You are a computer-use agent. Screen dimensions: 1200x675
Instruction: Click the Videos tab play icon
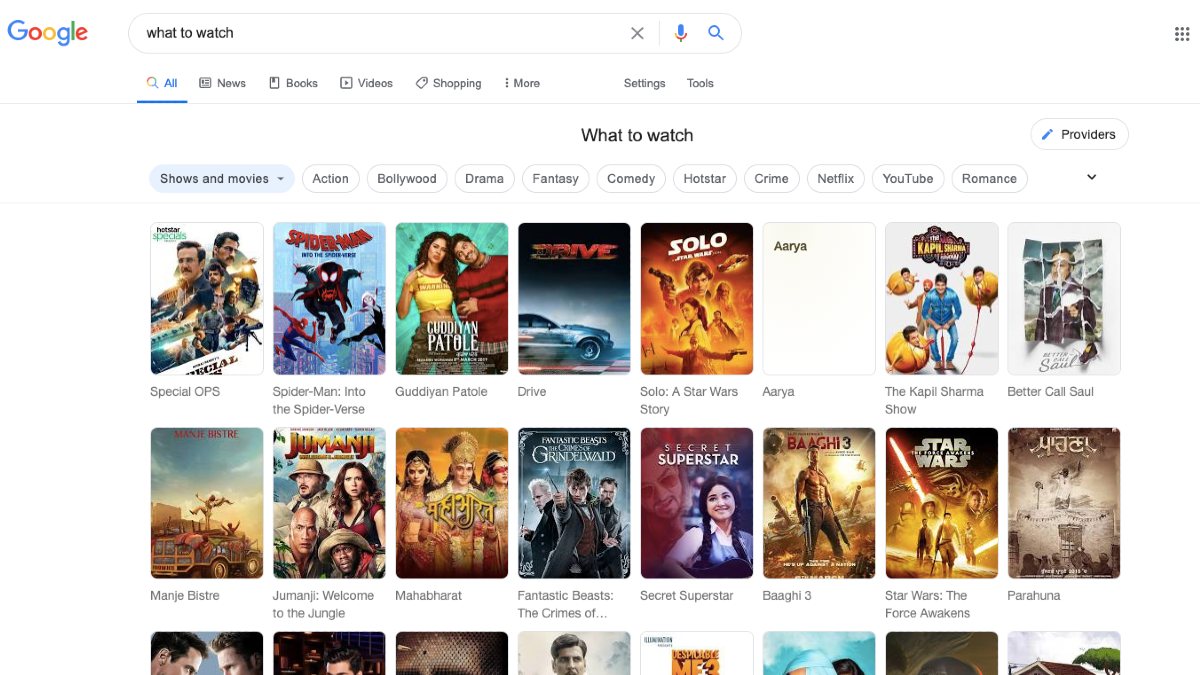345,82
